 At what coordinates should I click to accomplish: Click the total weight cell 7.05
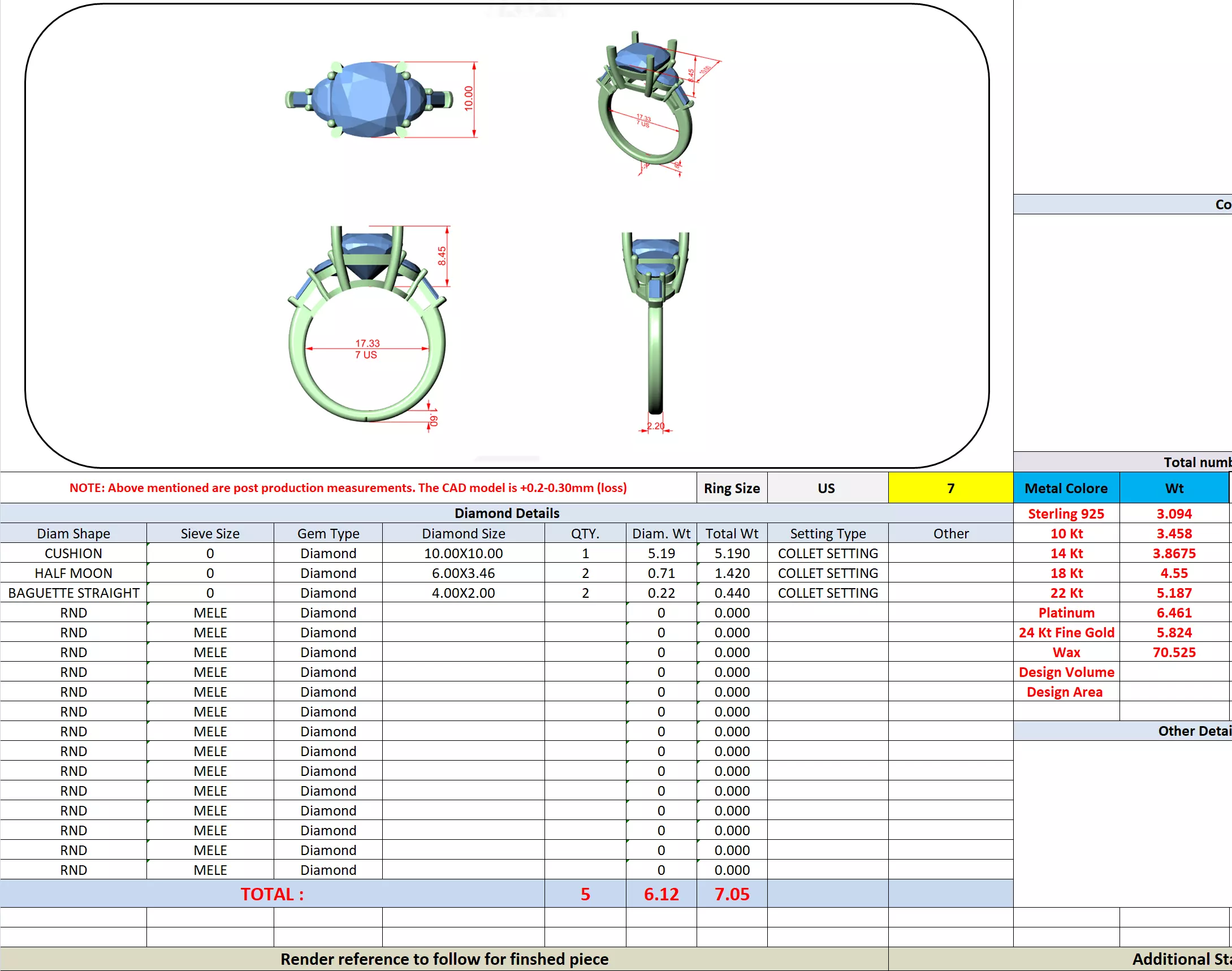pyautogui.click(x=732, y=894)
